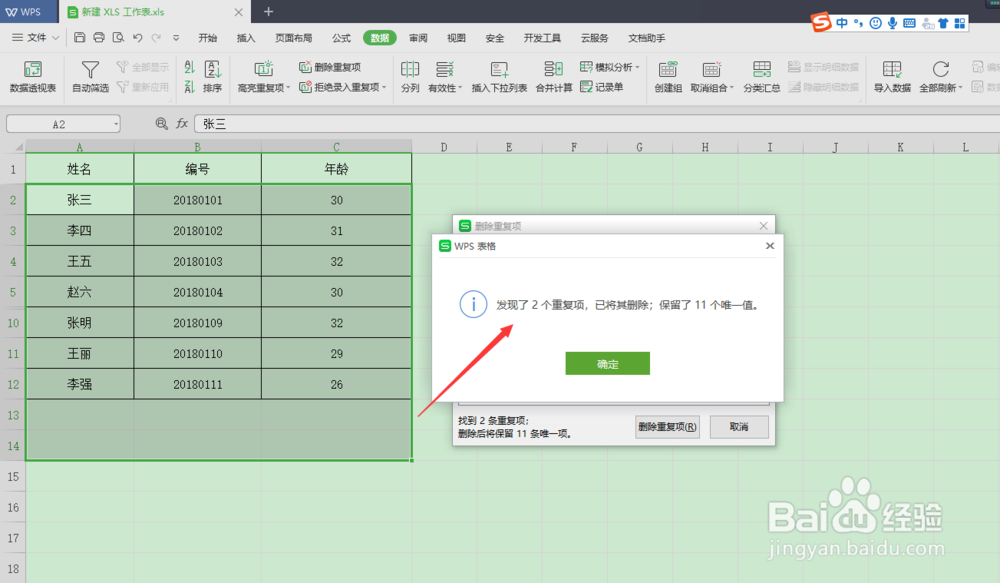
Task: Open the 分类汇总 subtotal tool
Action: [761, 78]
